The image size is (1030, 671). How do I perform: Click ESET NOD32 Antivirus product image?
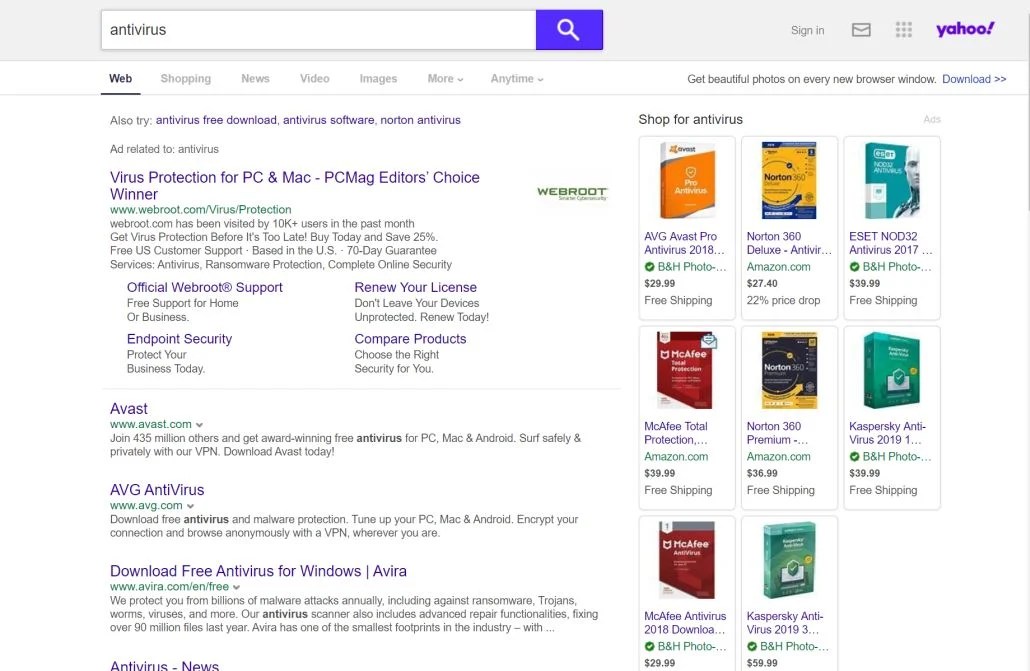coord(891,181)
